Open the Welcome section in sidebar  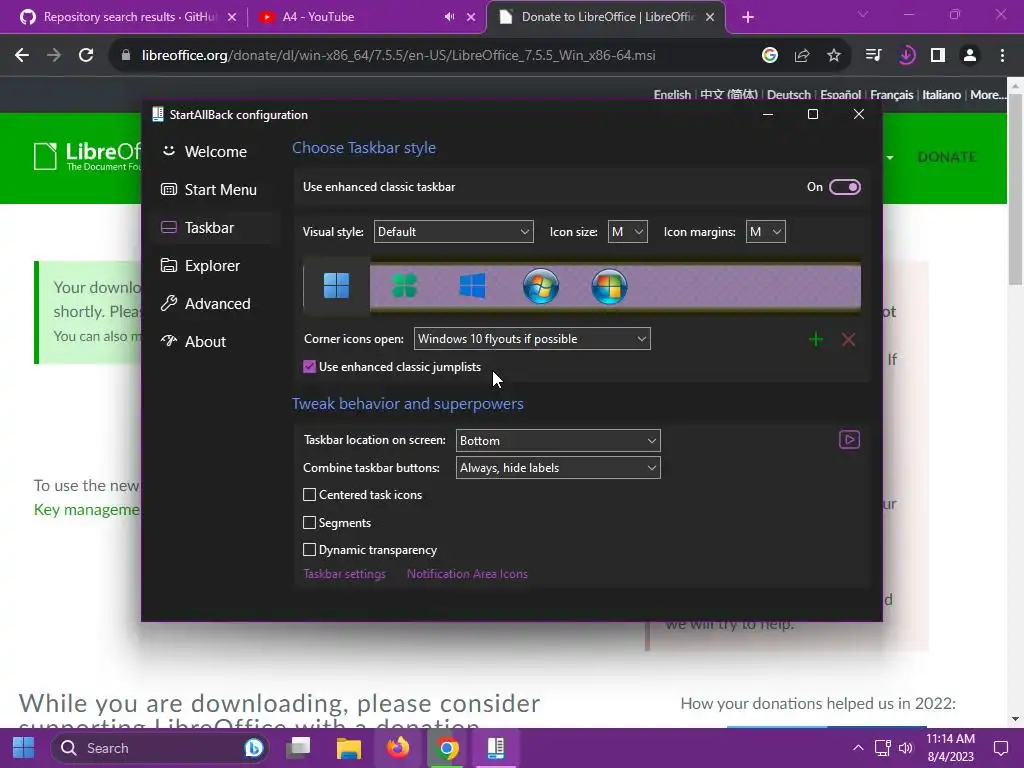(x=216, y=152)
